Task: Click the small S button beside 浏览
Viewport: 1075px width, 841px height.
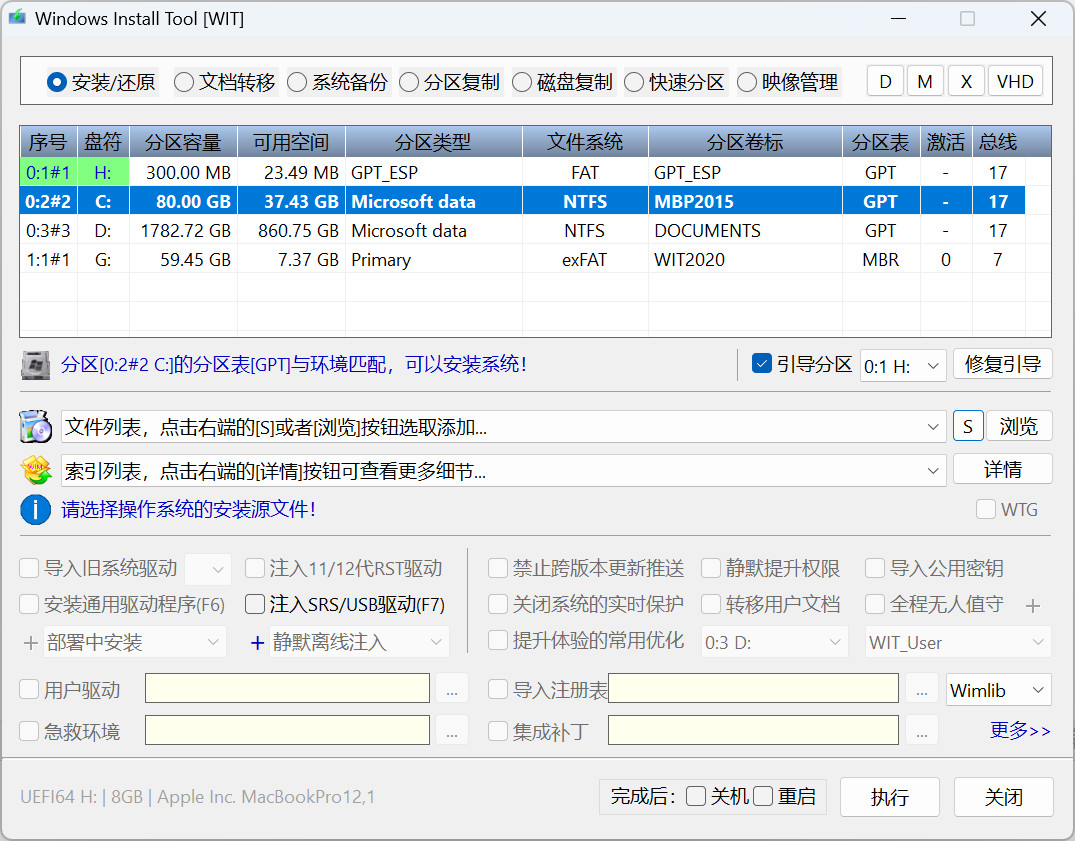Action: (967, 427)
